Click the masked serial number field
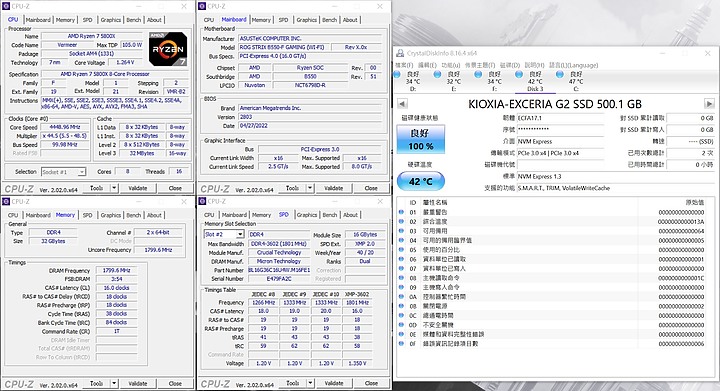This screenshot has width=720, height=391. coord(560,129)
